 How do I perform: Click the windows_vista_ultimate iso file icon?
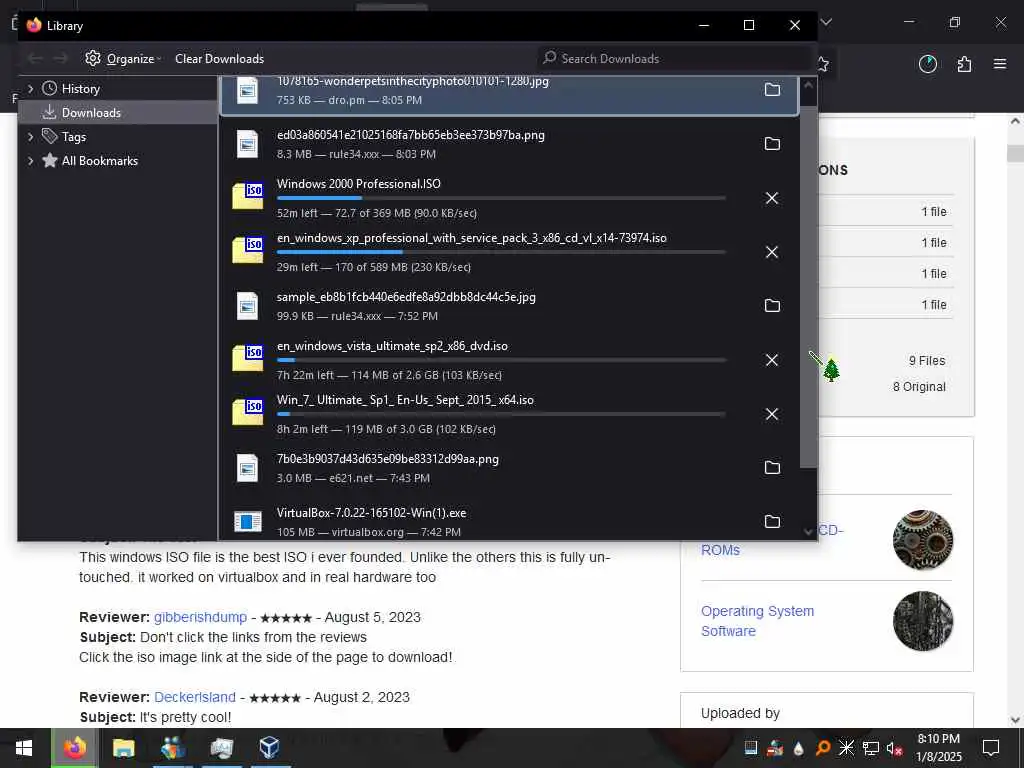(248, 359)
